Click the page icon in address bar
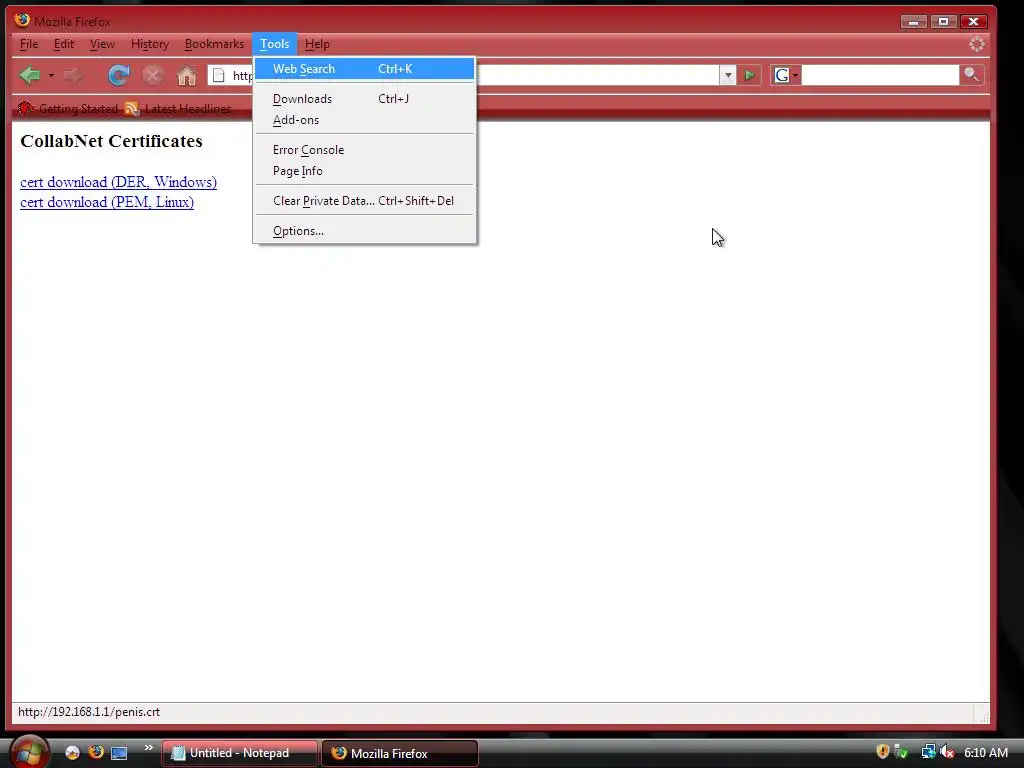 (219, 76)
